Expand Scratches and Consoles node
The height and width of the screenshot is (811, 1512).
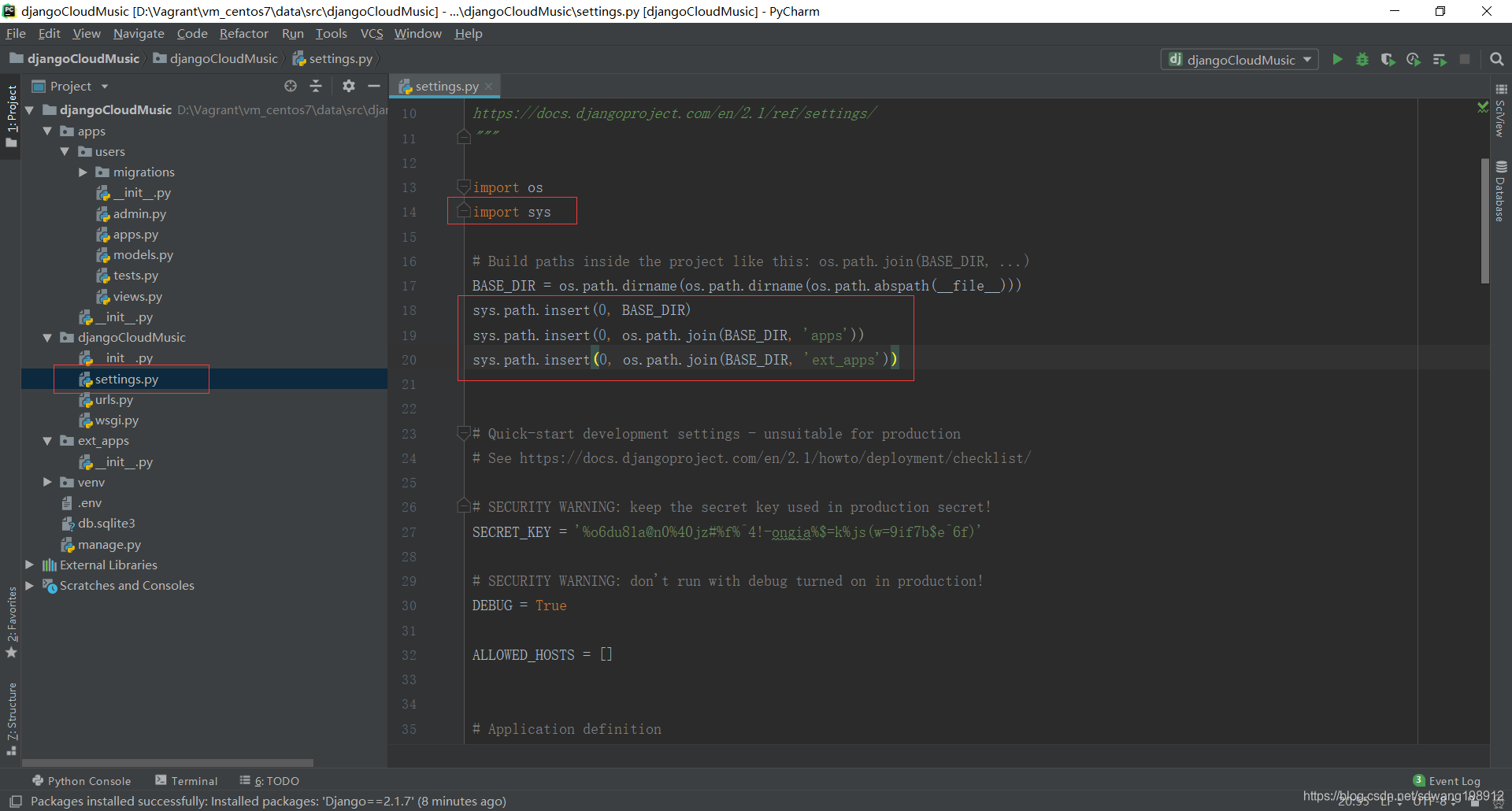click(x=30, y=585)
